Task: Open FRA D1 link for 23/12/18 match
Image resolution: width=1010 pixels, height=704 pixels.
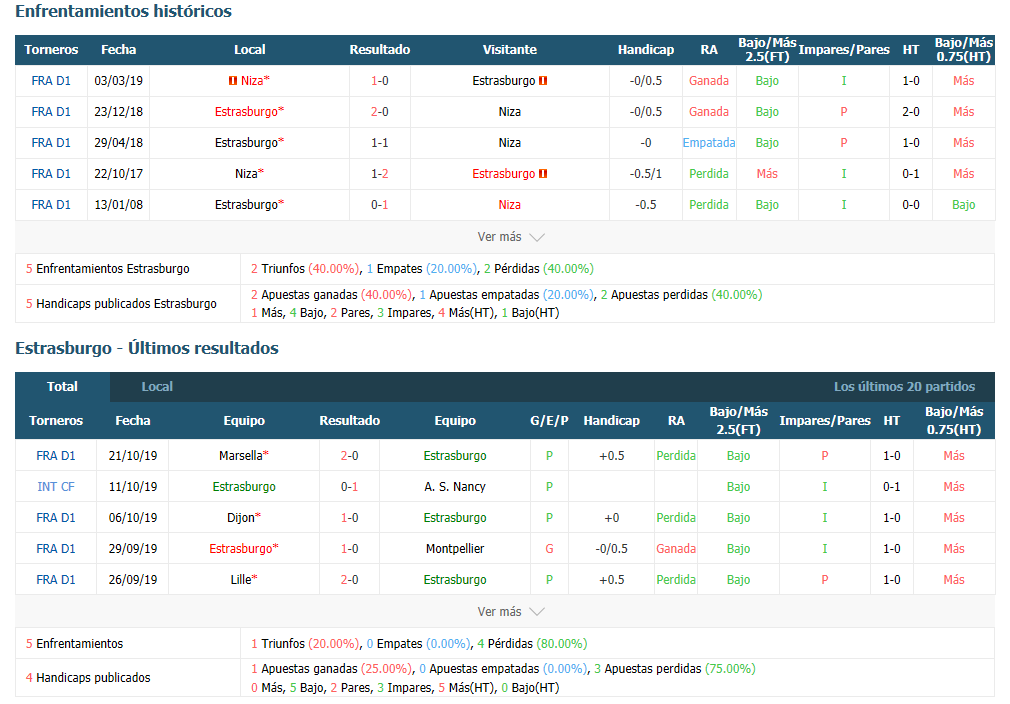Action: [x=51, y=111]
